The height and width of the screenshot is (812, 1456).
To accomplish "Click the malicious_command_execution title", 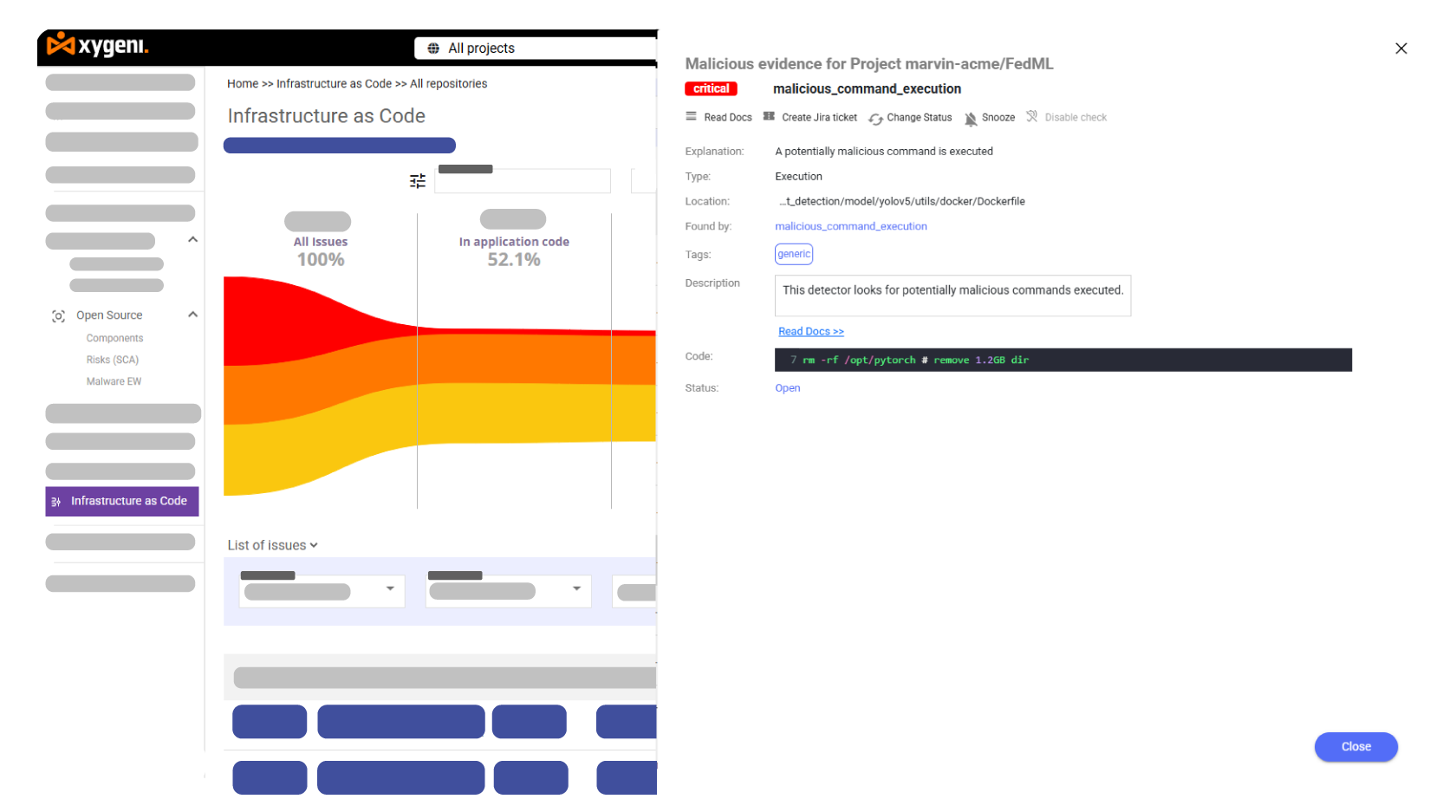I will tap(867, 89).
